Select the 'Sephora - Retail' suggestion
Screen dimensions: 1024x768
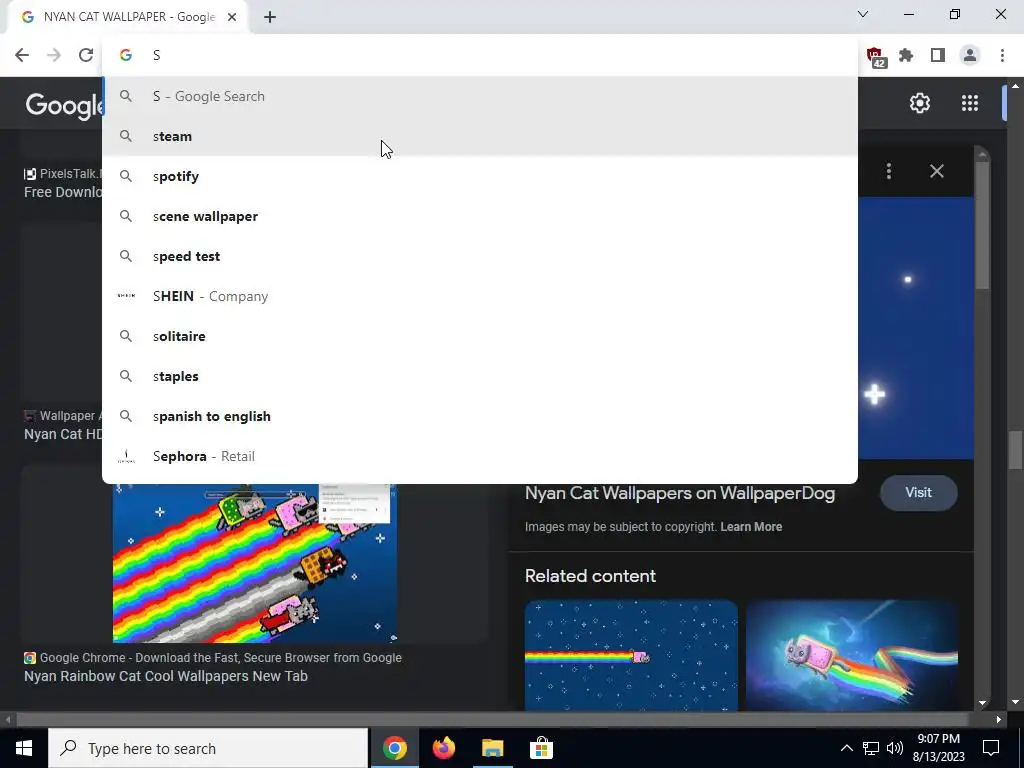point(480,456)
